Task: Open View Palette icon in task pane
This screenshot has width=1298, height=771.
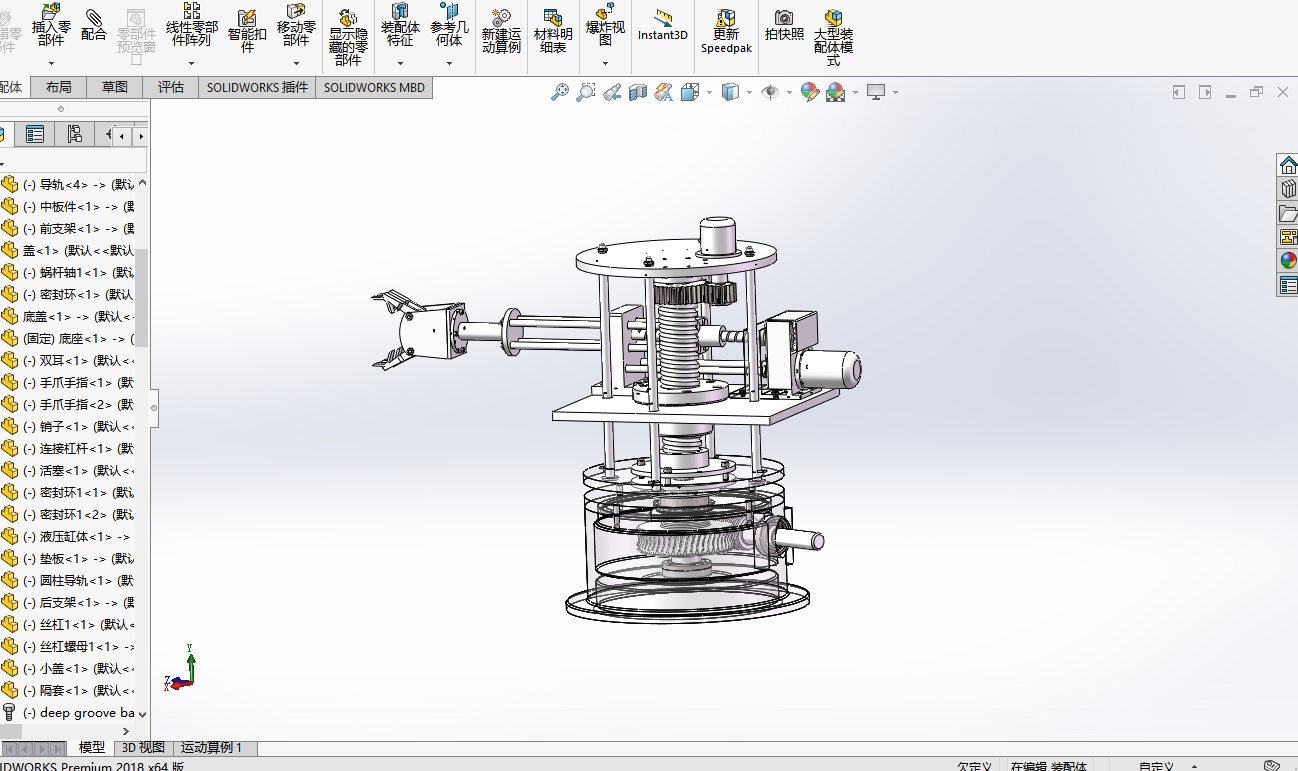Action: click(1288, 237)
